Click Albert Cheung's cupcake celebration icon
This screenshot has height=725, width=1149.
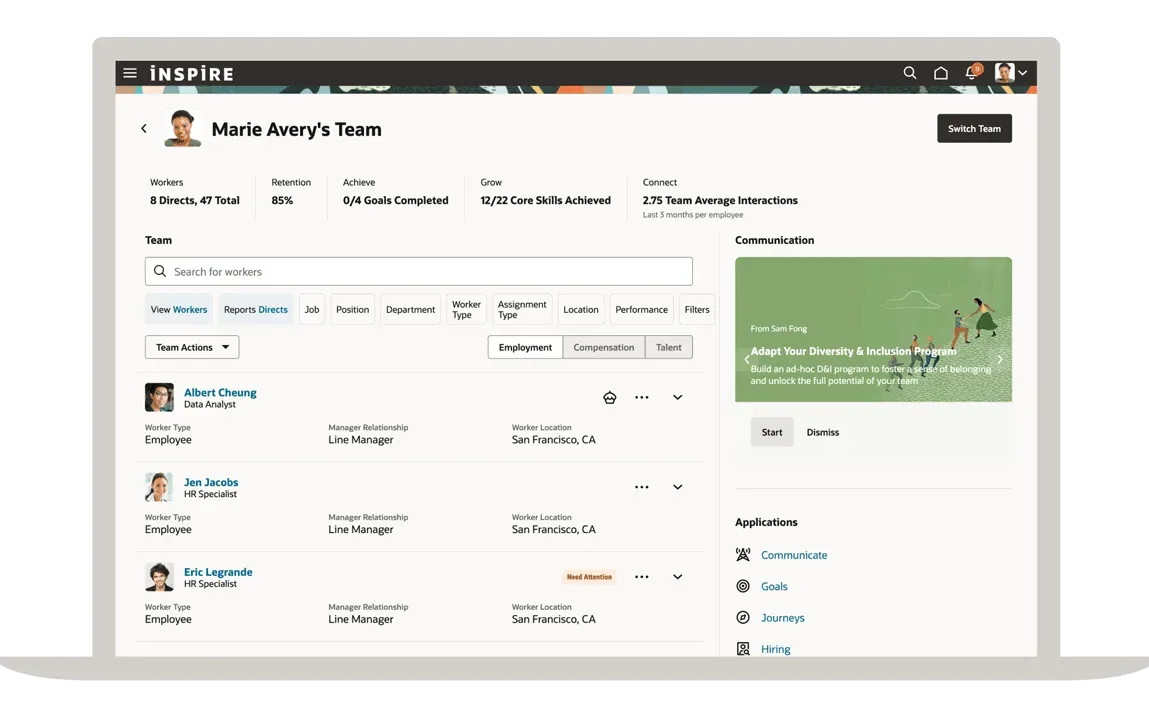(610, 397)
